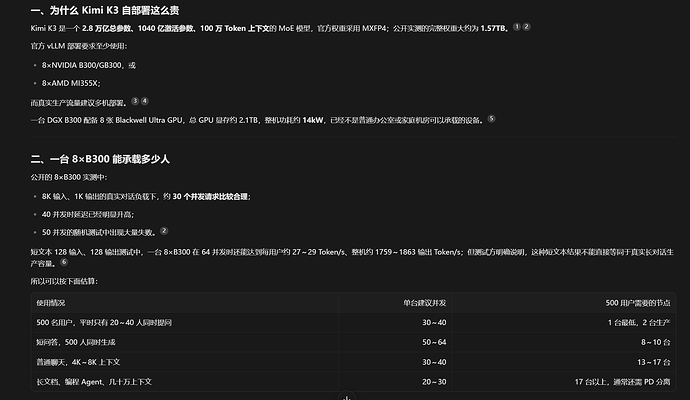Click heading 二、一台 8×B300 能承载多少人
Image resolution: width=690 pixels, height=400 pixels.
[x=100, y=159]
